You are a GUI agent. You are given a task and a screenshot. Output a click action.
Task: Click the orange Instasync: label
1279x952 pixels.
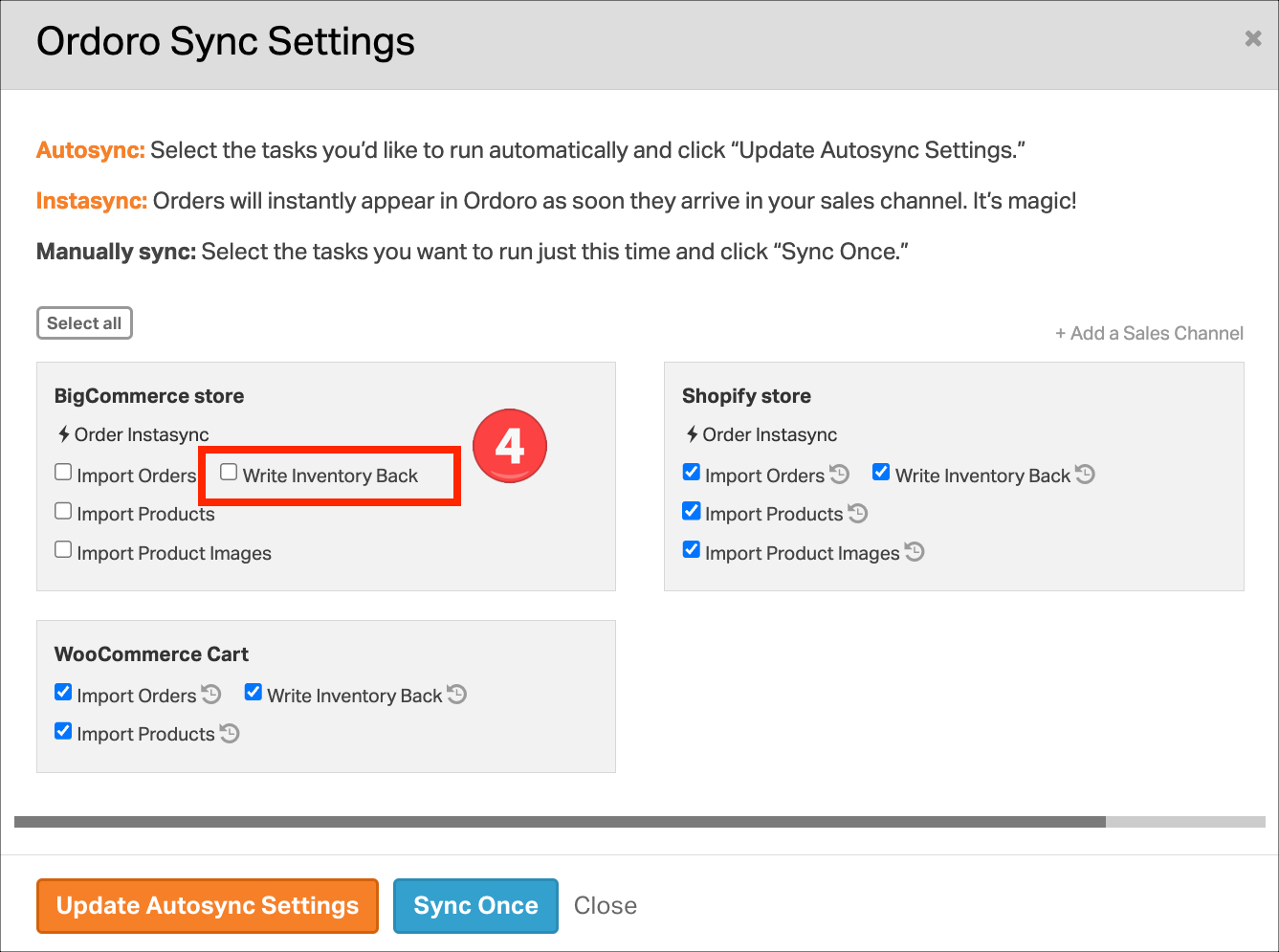92,201
